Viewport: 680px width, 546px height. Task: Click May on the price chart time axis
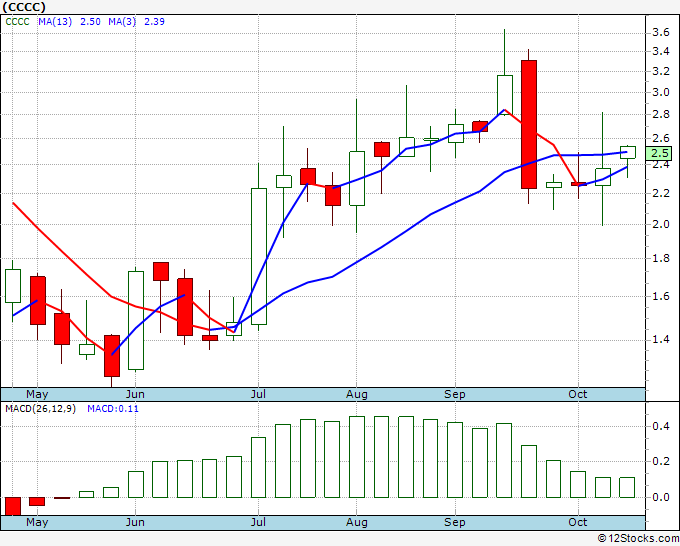coord(37,395)
